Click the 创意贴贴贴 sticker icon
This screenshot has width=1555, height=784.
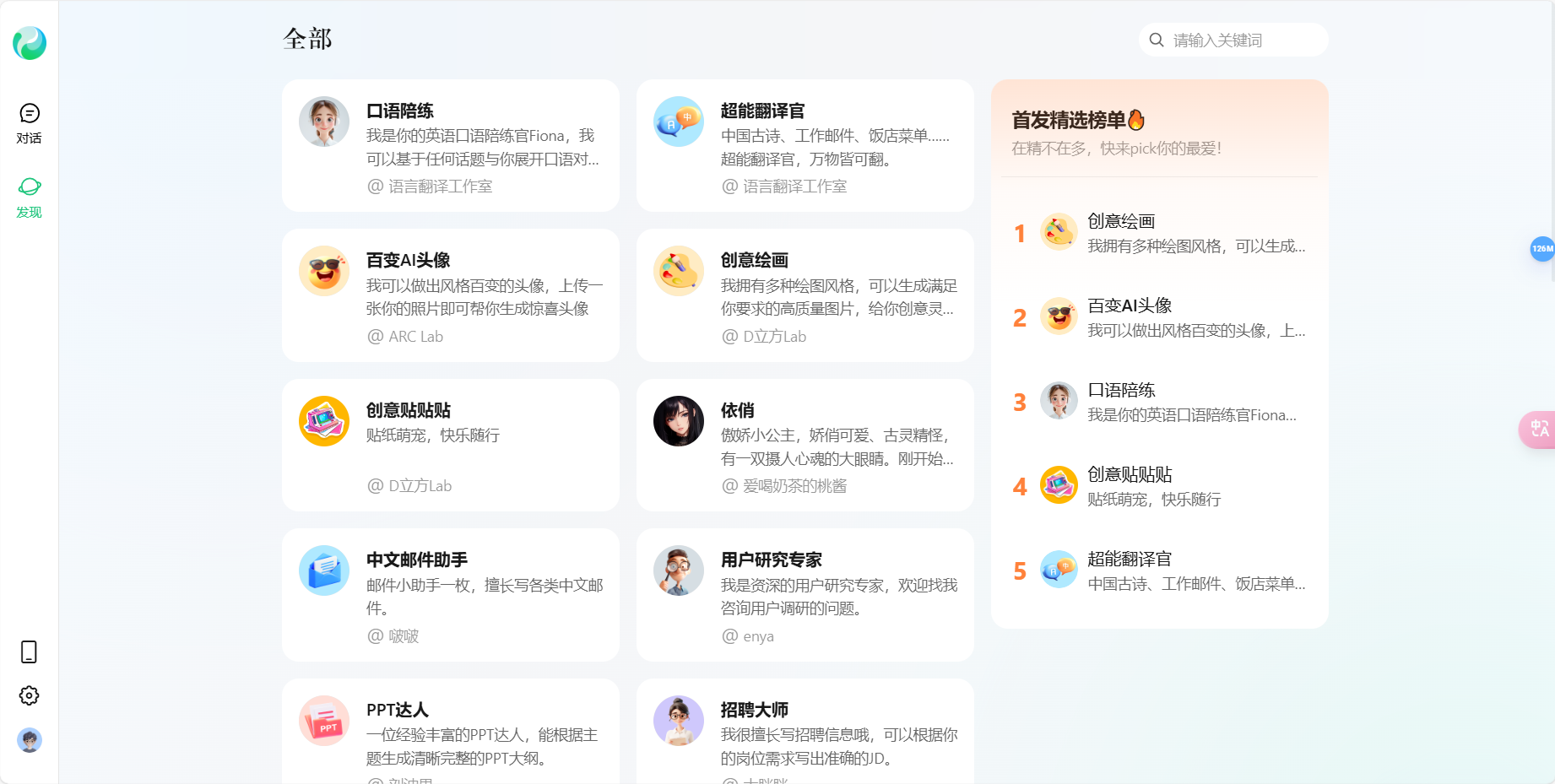pos(323,420)
